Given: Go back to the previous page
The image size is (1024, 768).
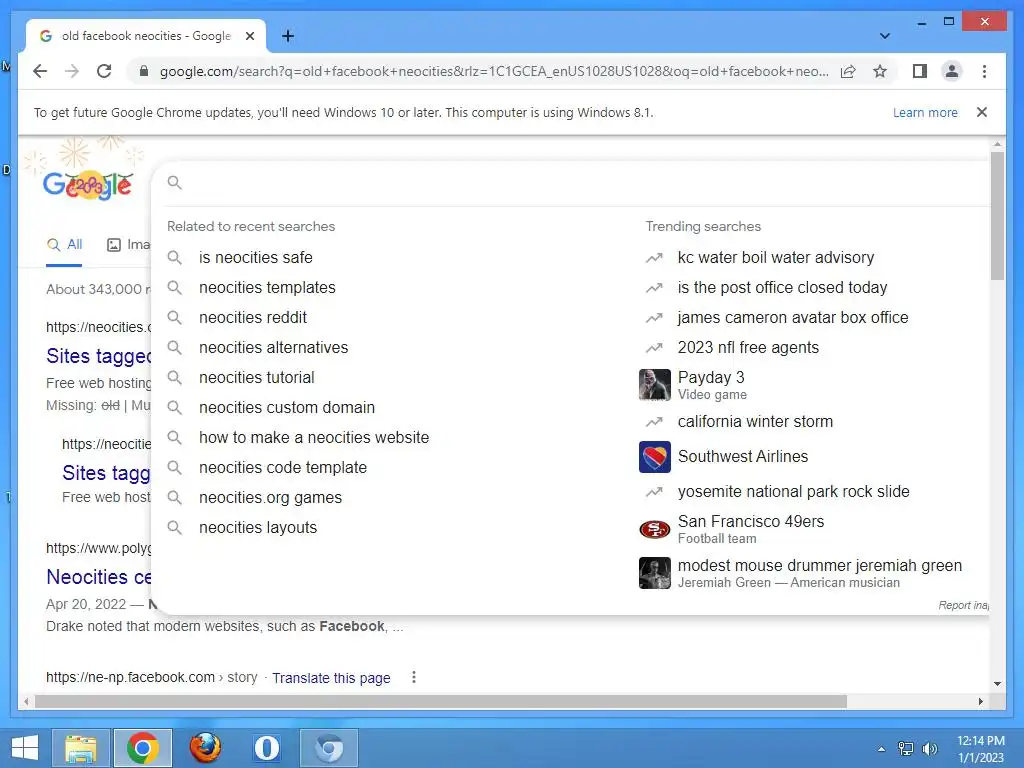Looking at the screenshot, I should pyautogui.click(x=40, y=71).
